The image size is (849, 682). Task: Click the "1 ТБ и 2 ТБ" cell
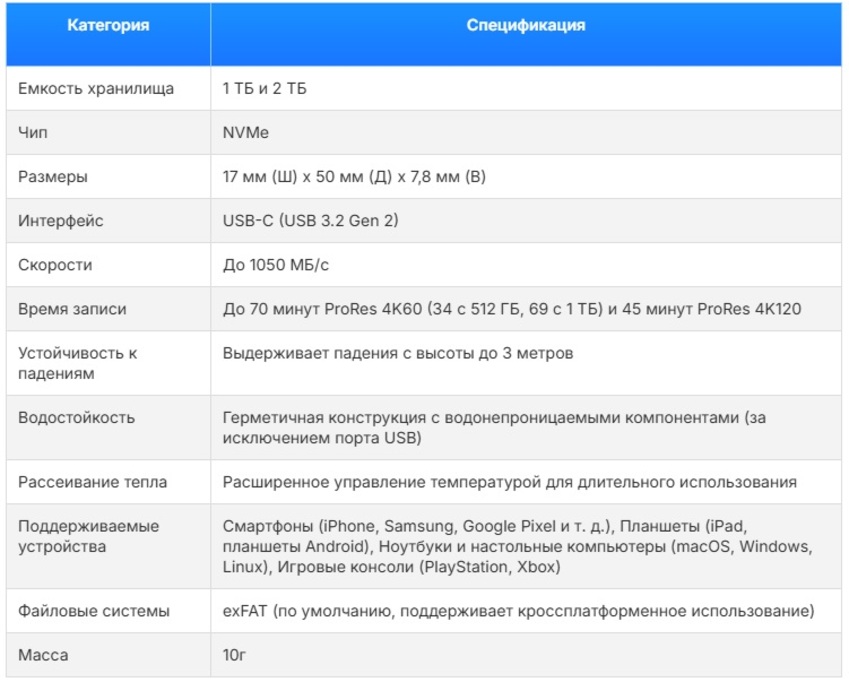click(x=265, y=89)
